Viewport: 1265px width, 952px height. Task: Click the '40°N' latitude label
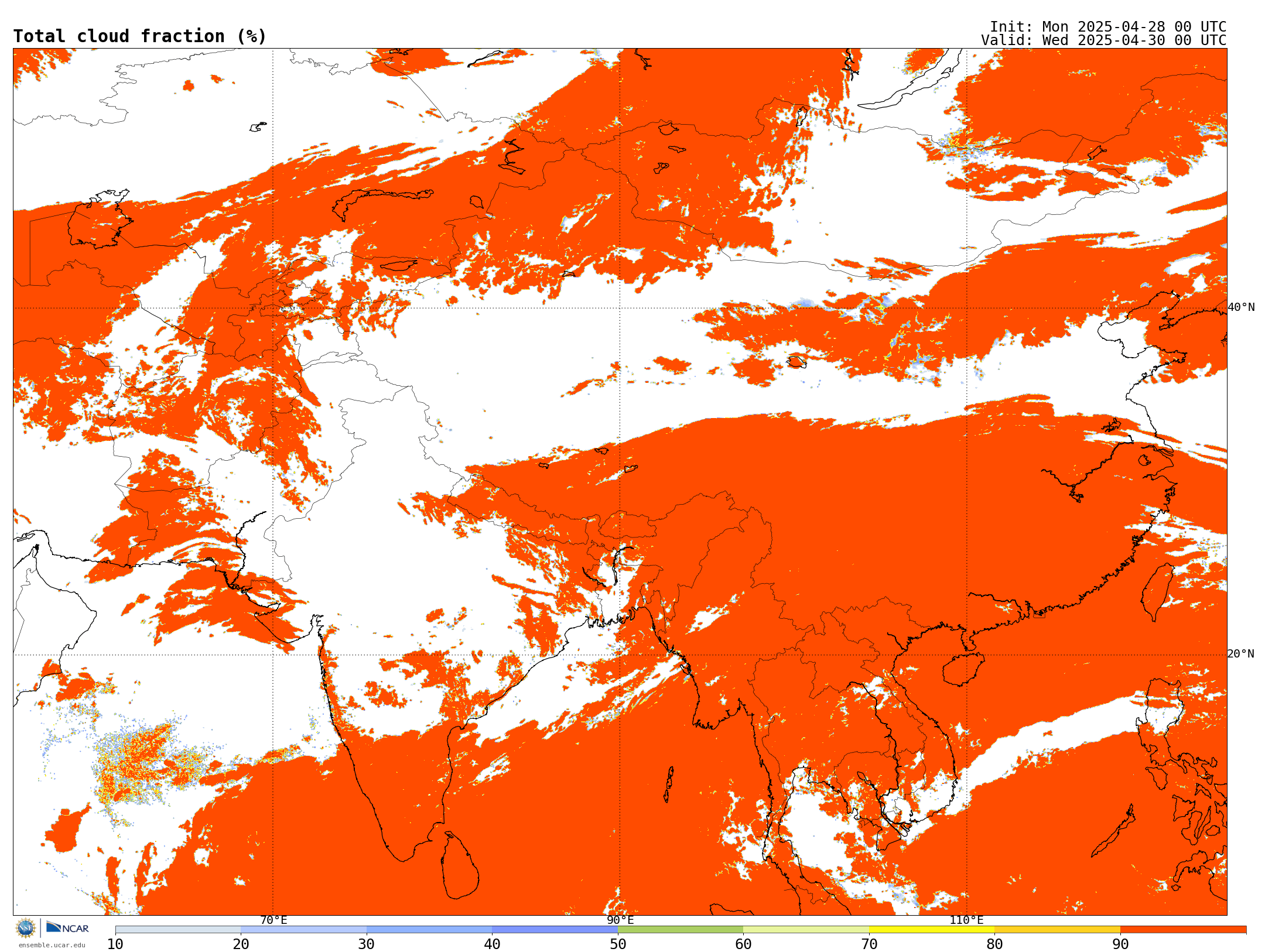tap(1241, 307)
